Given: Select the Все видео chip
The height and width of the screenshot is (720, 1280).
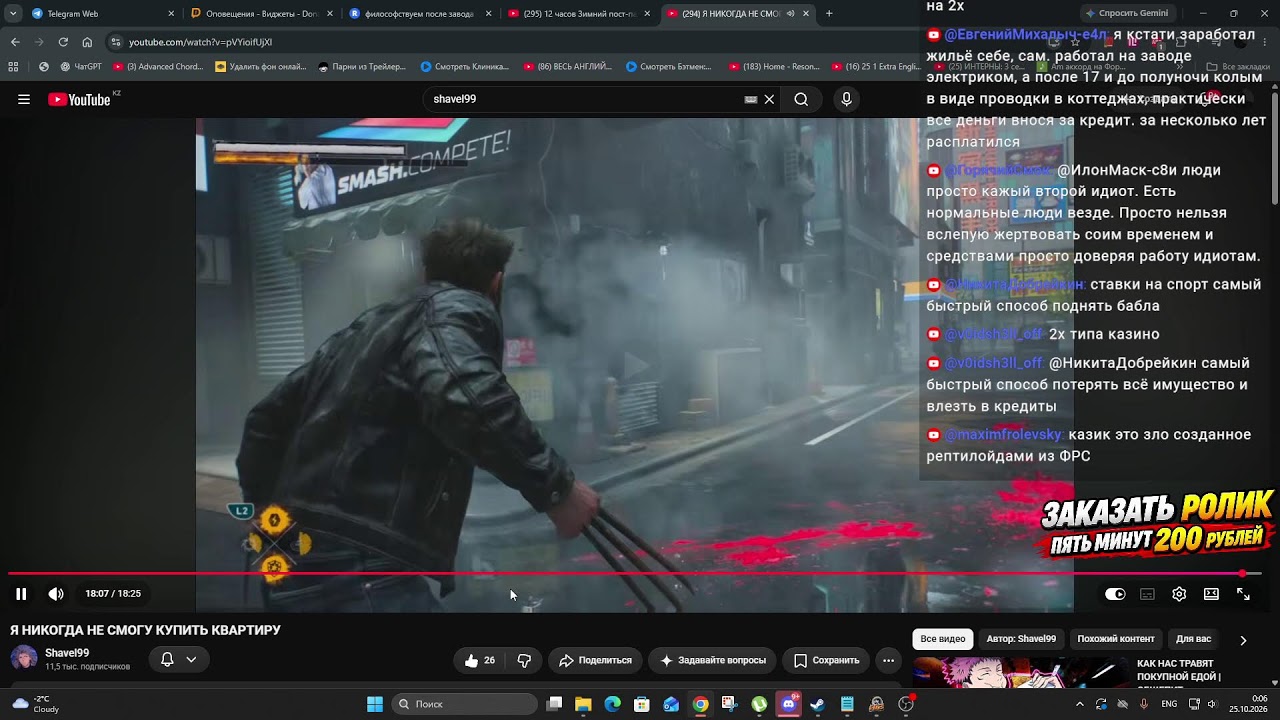Looking at the screenshot, I should [x=943, y=639].
